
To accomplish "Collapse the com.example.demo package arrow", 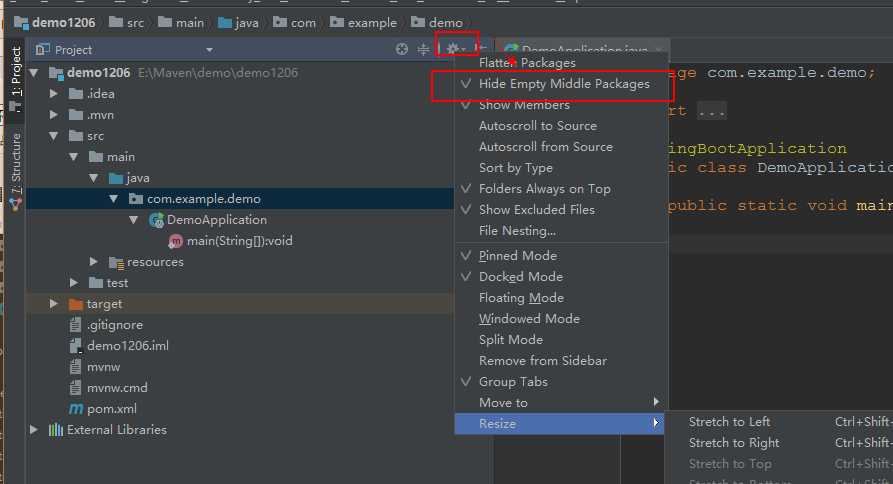I will 113,199.
